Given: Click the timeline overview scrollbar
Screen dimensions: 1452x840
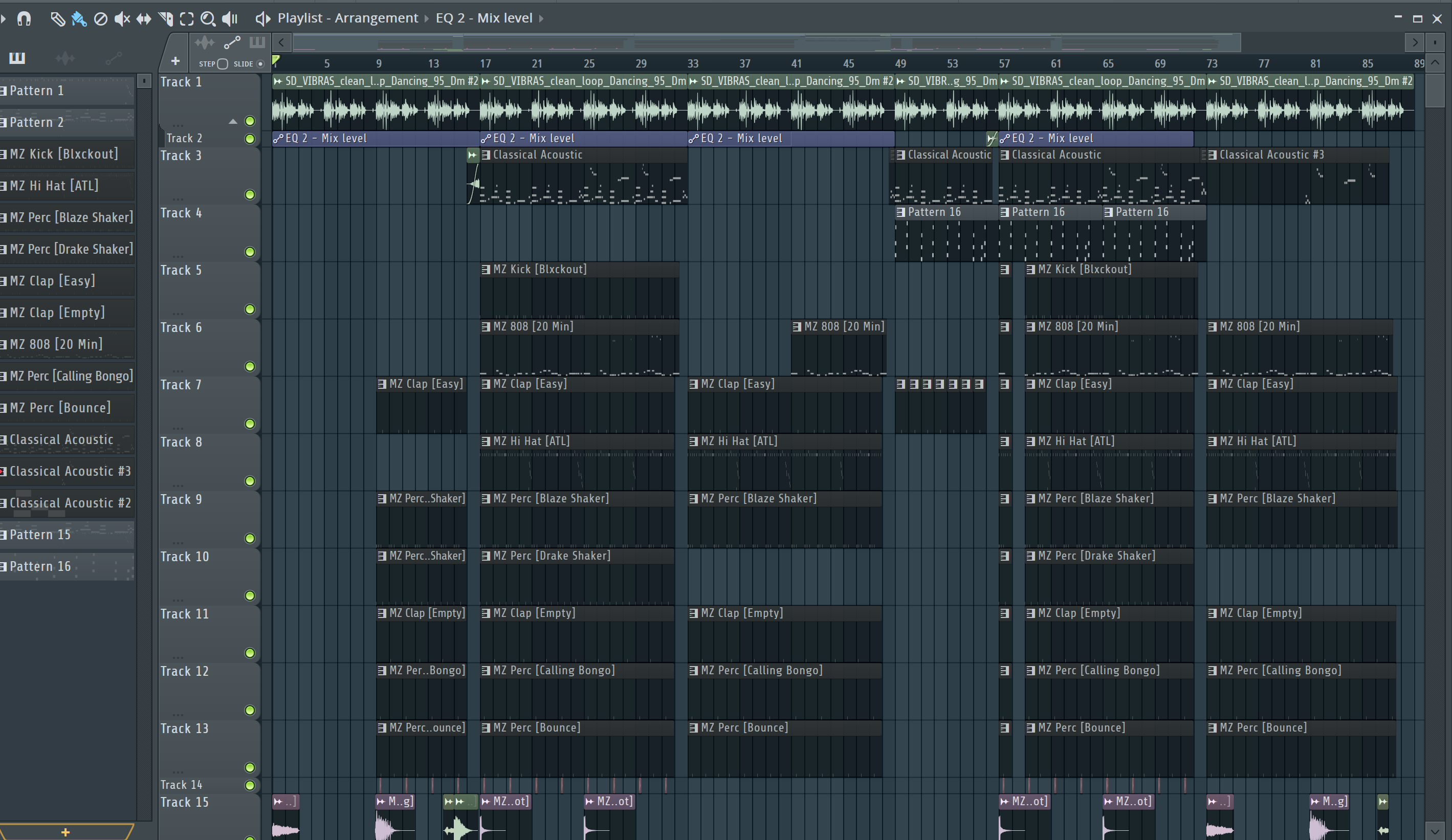Looking at the screenshot, I should 766,42.
